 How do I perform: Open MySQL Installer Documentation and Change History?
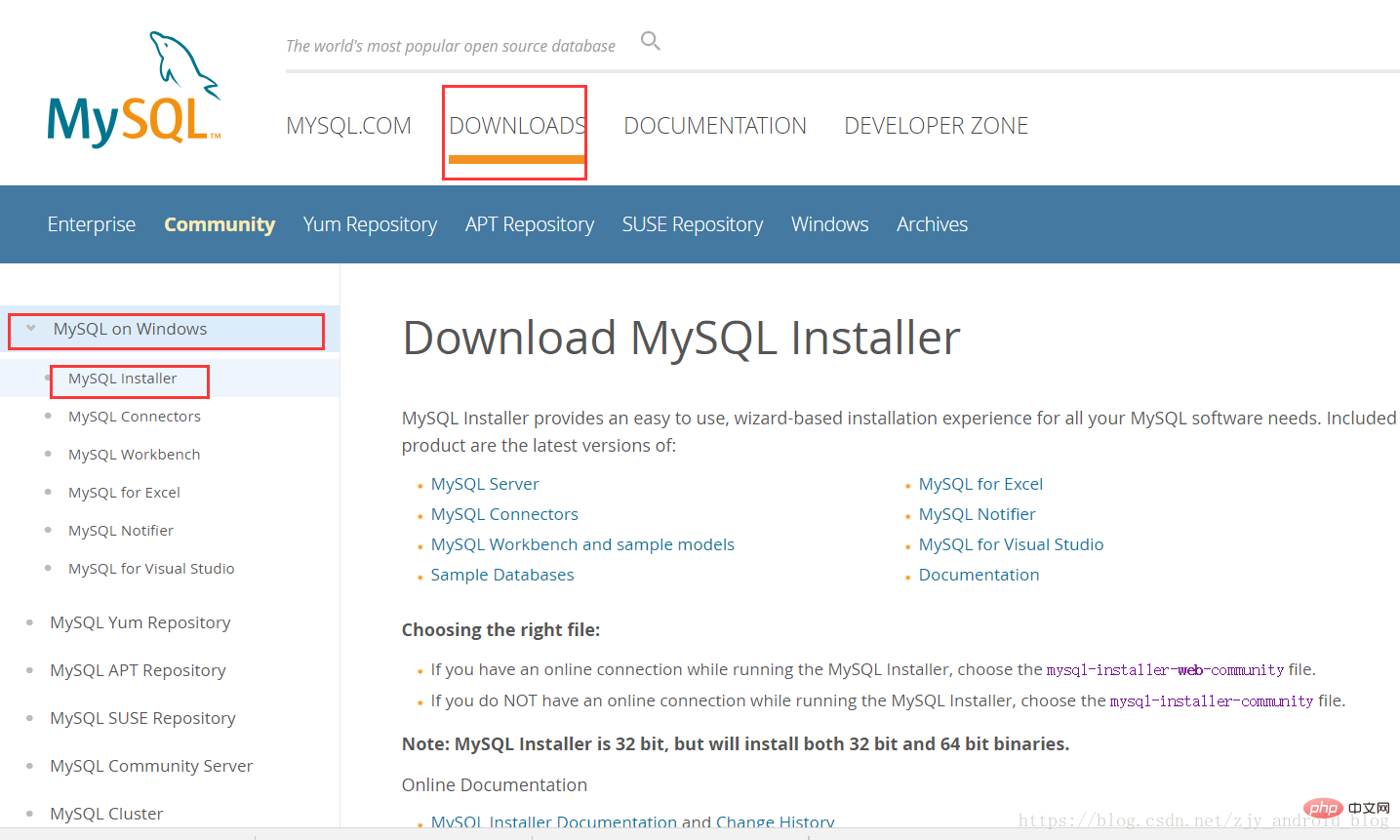click(633, 821)
